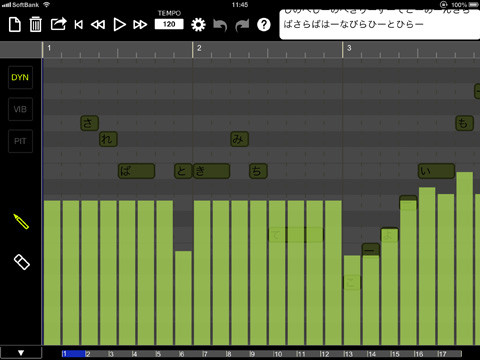Start playback with the play button
Screen dimensions: 480x360
119,25
